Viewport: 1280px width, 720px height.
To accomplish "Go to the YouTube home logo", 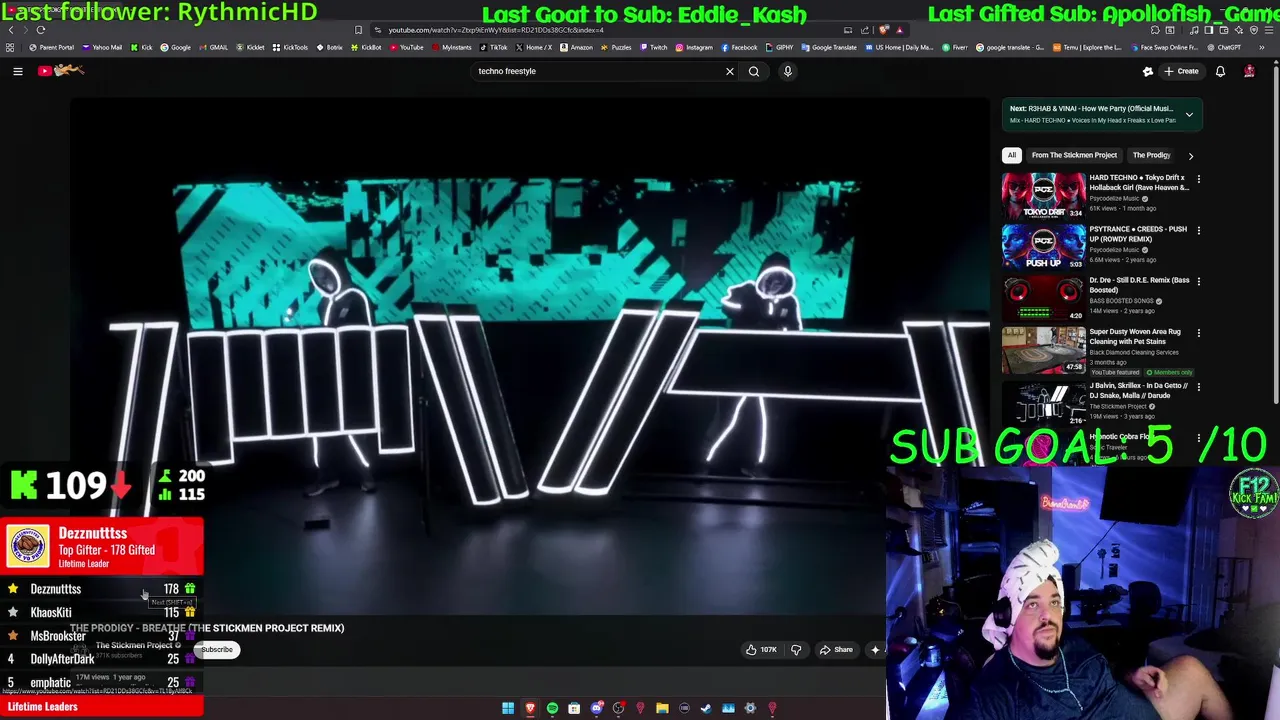I will [60, 70].
